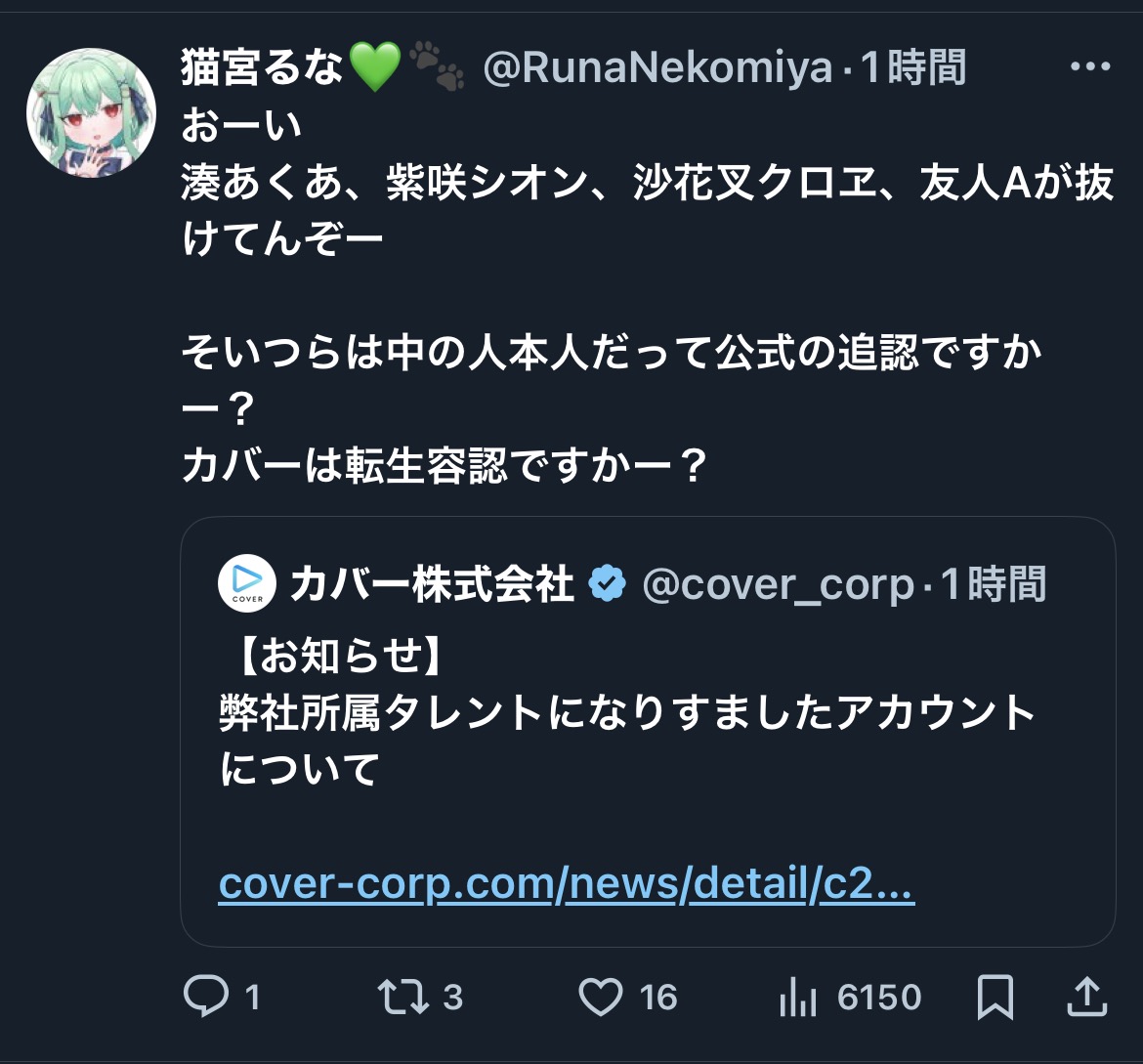Viewport: 1143px width, 1064px height.
Task: Repost this tweet using the retweet icon
Action: (403, 997)
